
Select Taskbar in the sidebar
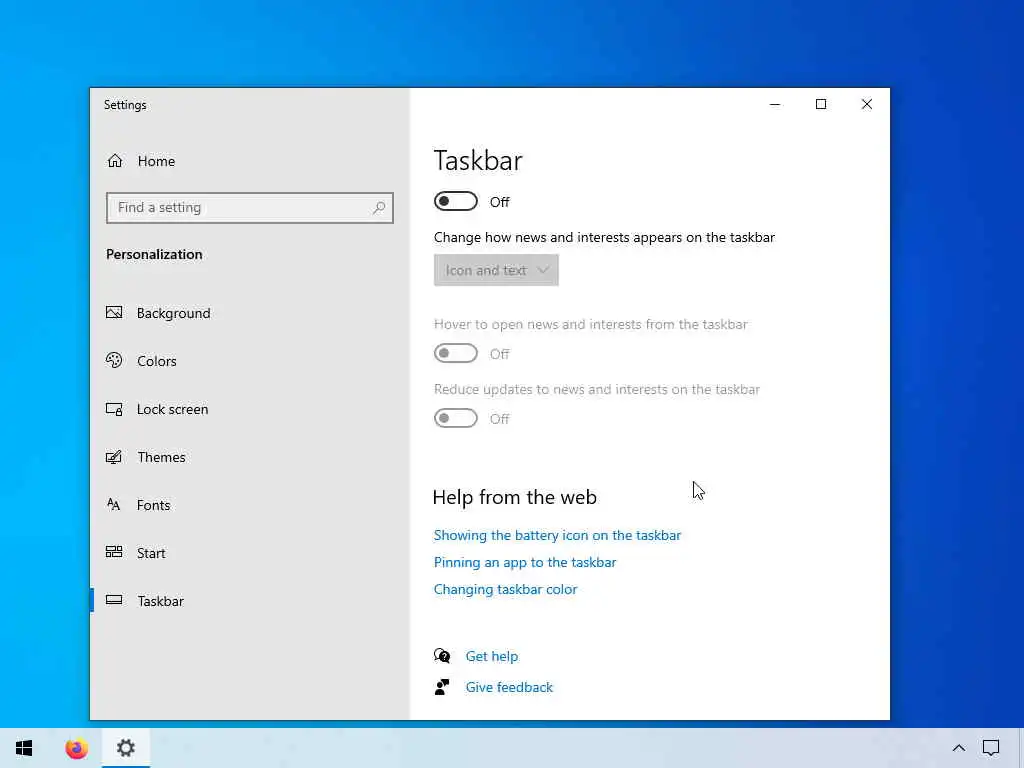[x=249, y=601]
